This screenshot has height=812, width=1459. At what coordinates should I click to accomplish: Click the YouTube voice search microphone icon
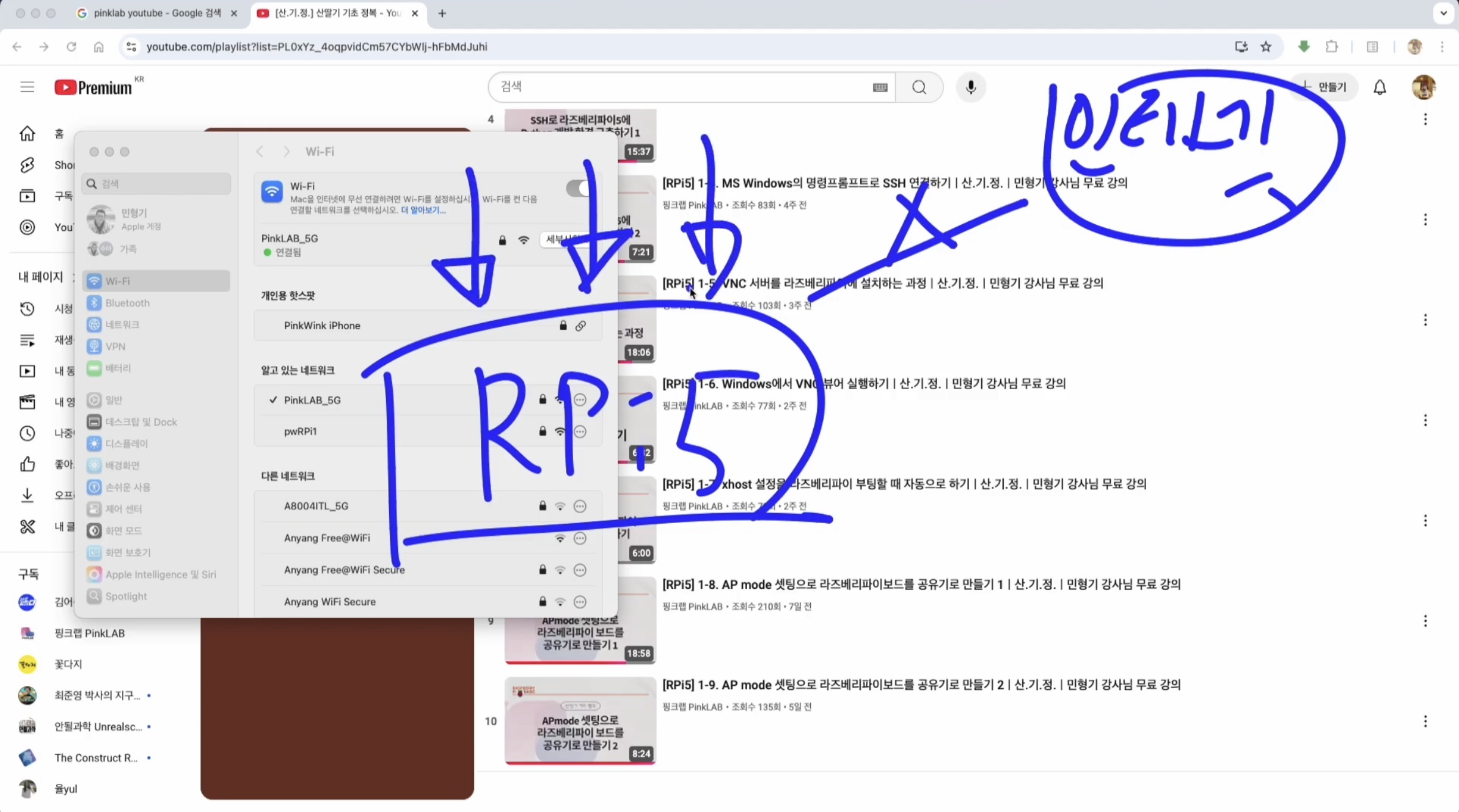[970, 87]
